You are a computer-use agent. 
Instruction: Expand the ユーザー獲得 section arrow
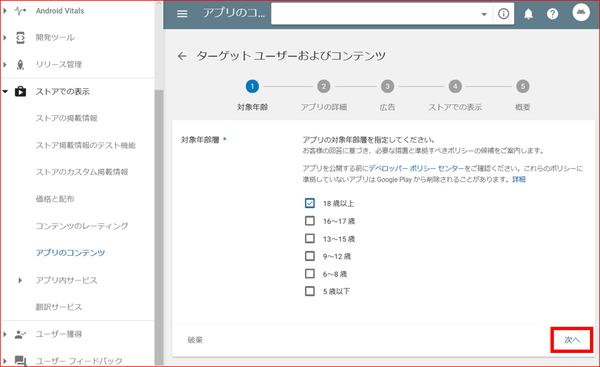coord(5,334)
